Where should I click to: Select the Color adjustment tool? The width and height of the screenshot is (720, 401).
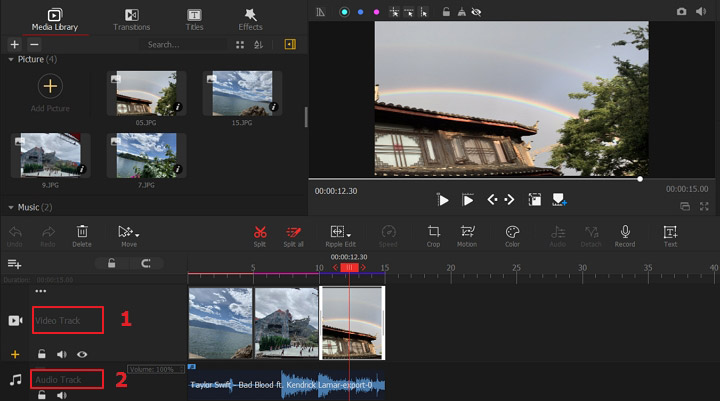512,232
